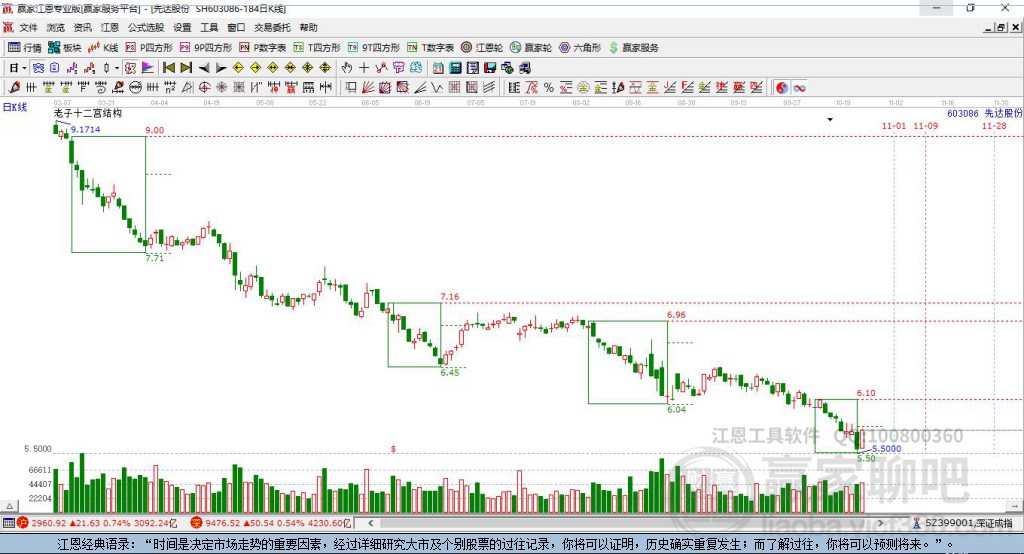The width and height of the screenshot is (1024, 554).
Task: Select the Gann fan lines tool
Action: (368, 88)
